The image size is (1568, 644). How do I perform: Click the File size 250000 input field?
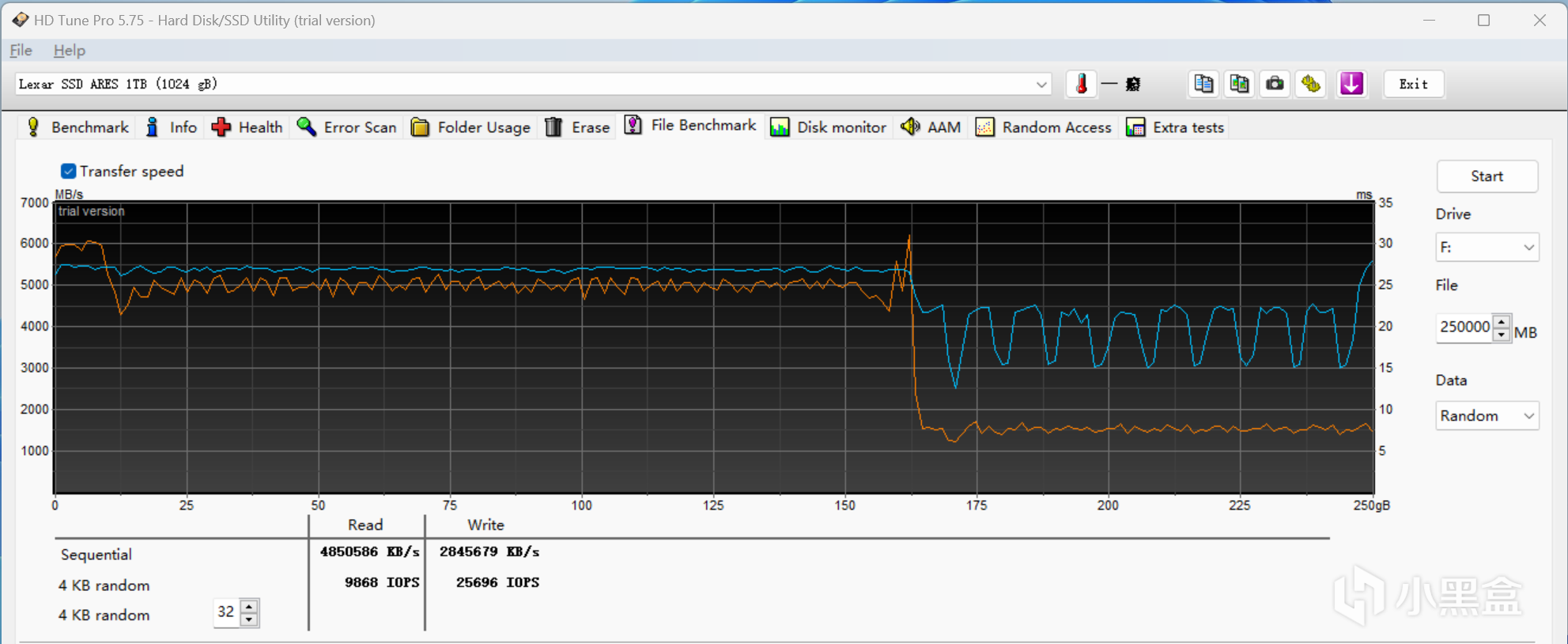coord(1464,327)
